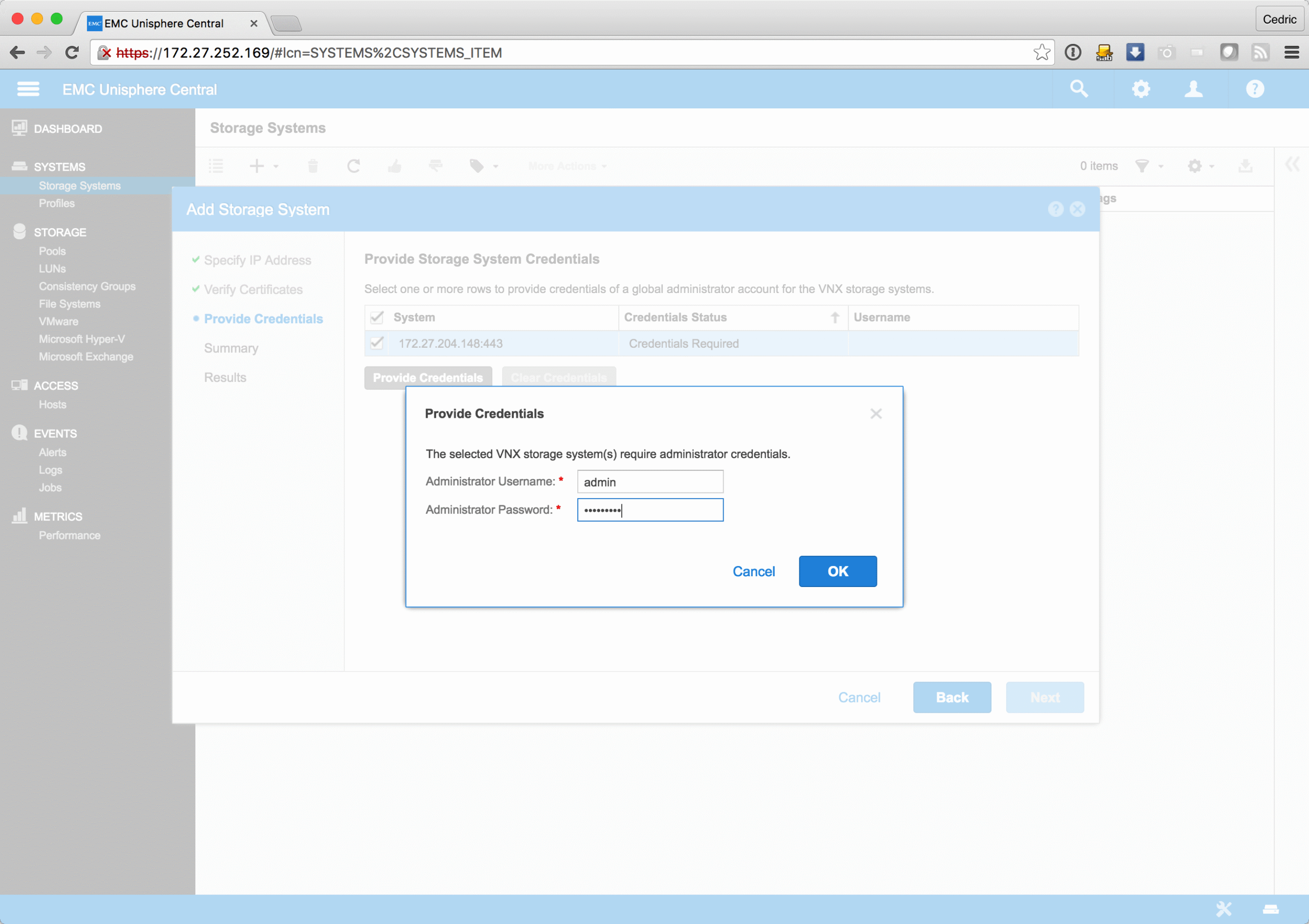Click Back in Add Storage System wizard
This screenshot has height=924, width=1309.
952,697
